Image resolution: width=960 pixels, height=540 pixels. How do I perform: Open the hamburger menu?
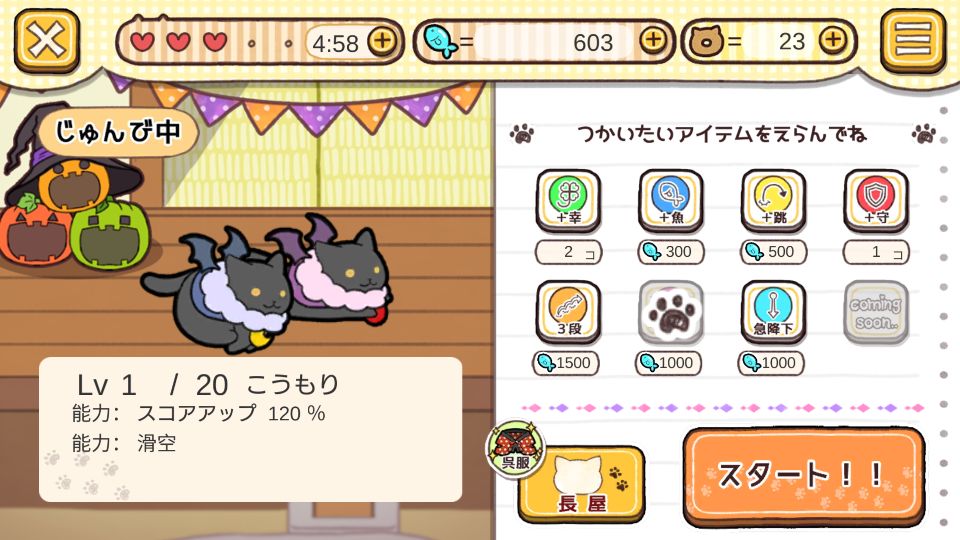[x=913, y=40]
